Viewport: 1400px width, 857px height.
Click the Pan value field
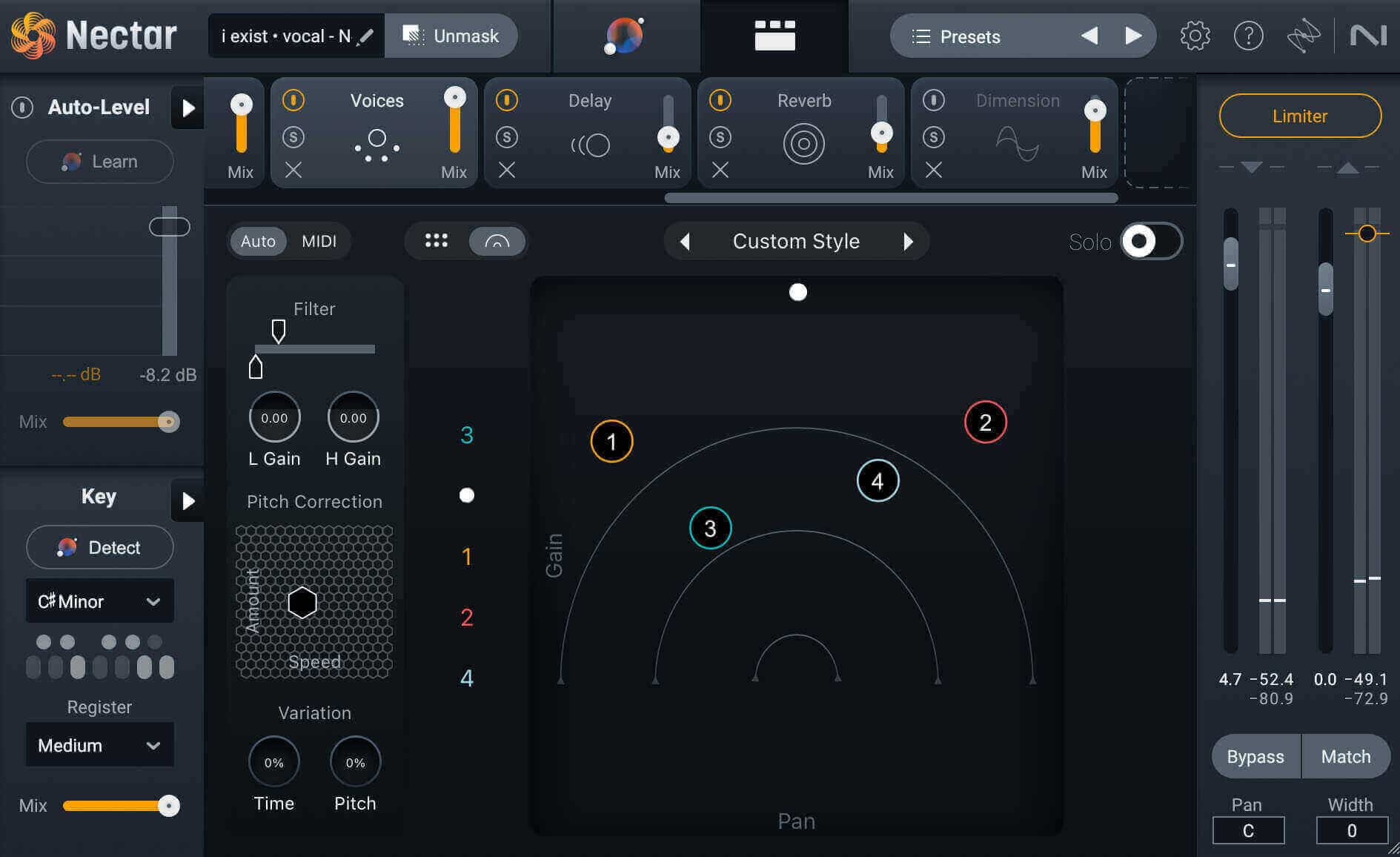[1248, 831]
